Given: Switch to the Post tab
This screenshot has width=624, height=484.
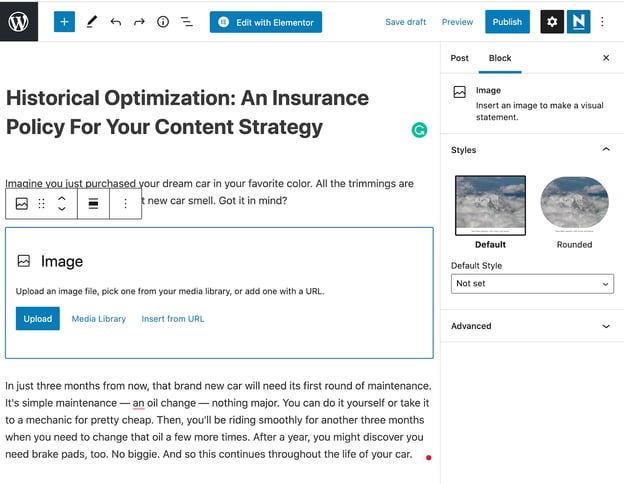Looking at the screenshot, I should coord(459,58).
